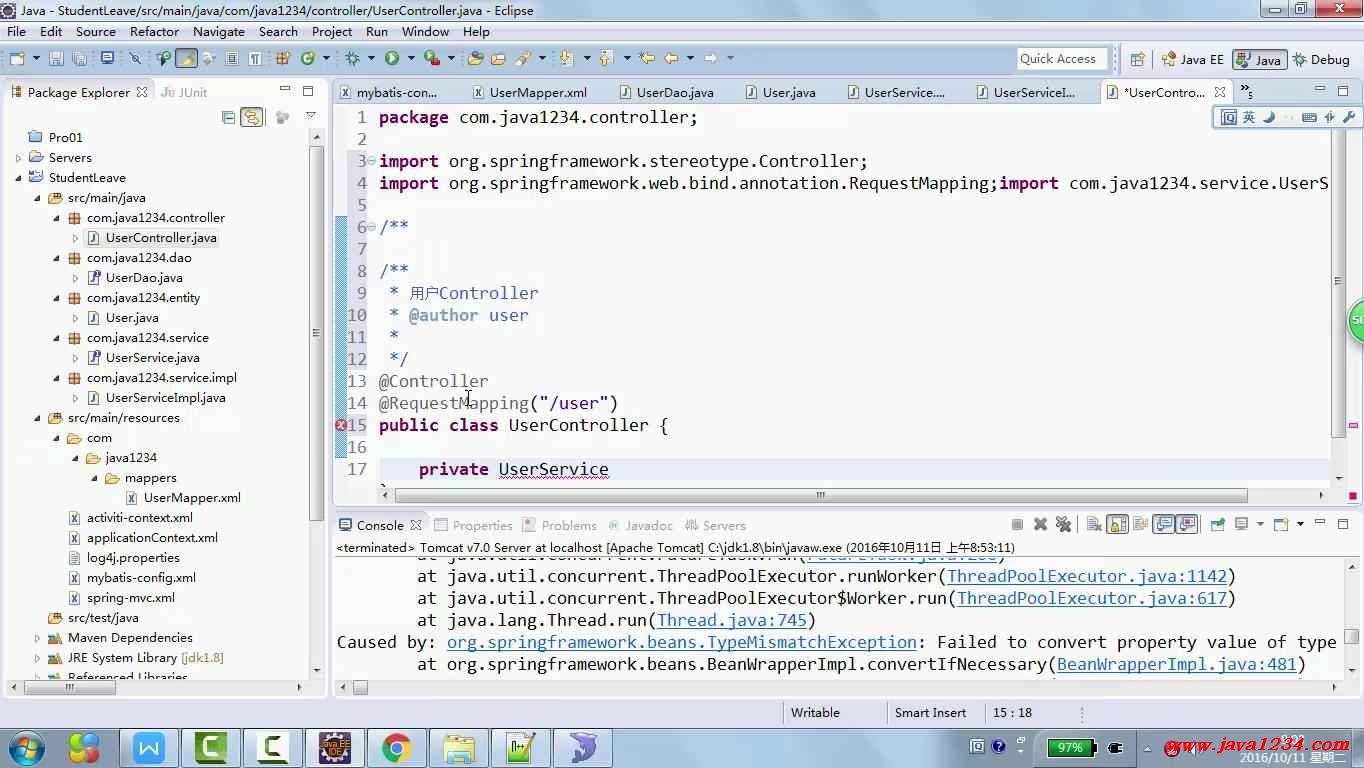Expand the Servers project node
This screenshot has width=1364, height=768.
click(18, 158)
